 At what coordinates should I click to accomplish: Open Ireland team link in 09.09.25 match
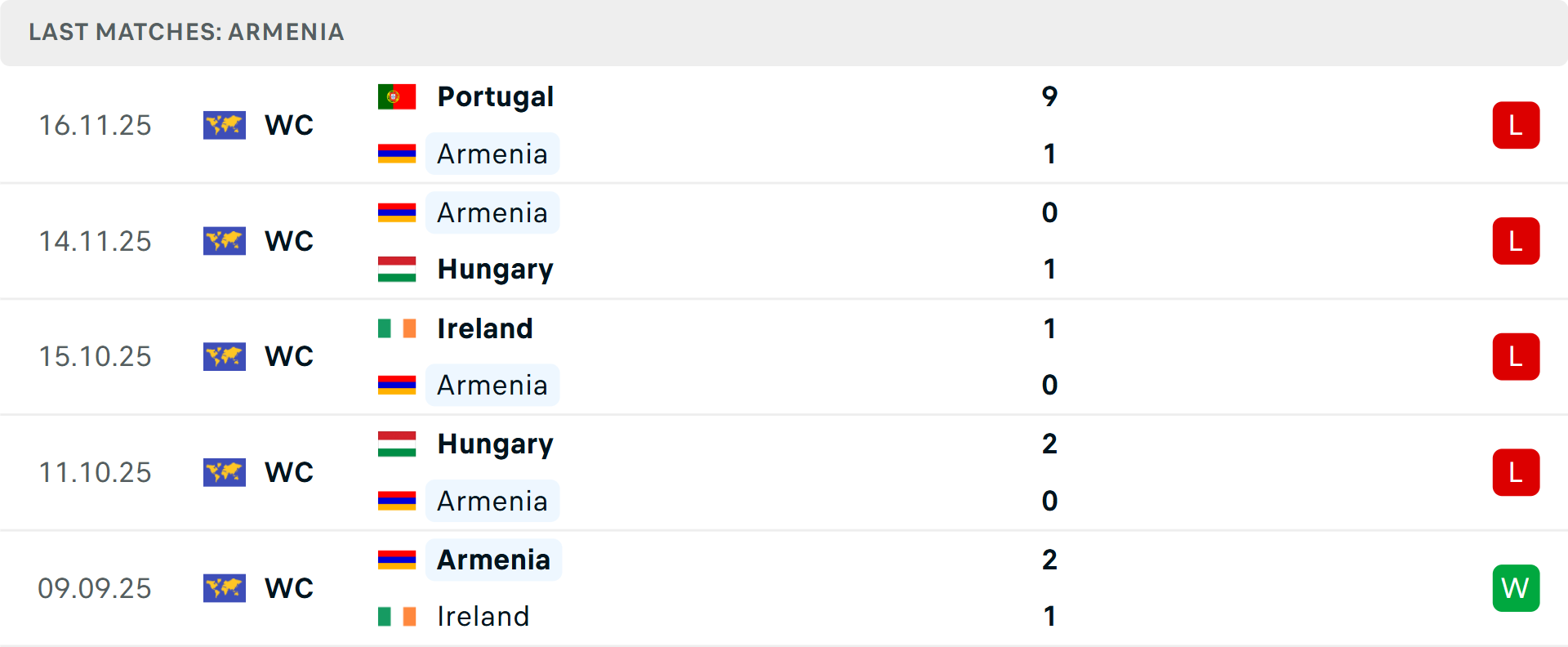click(x=483, y=616)
